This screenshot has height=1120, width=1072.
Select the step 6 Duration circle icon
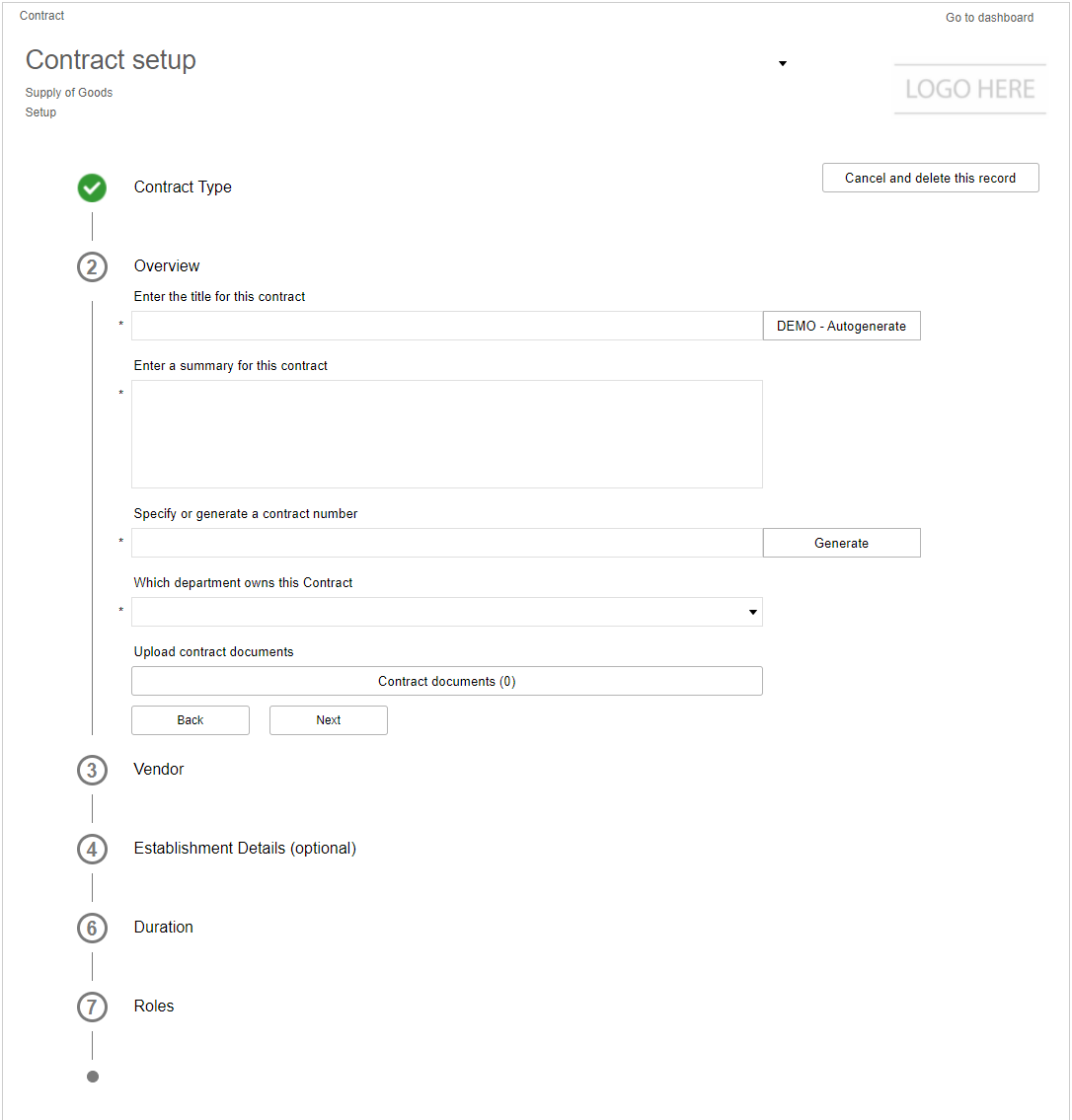click(x=92, y=928)
